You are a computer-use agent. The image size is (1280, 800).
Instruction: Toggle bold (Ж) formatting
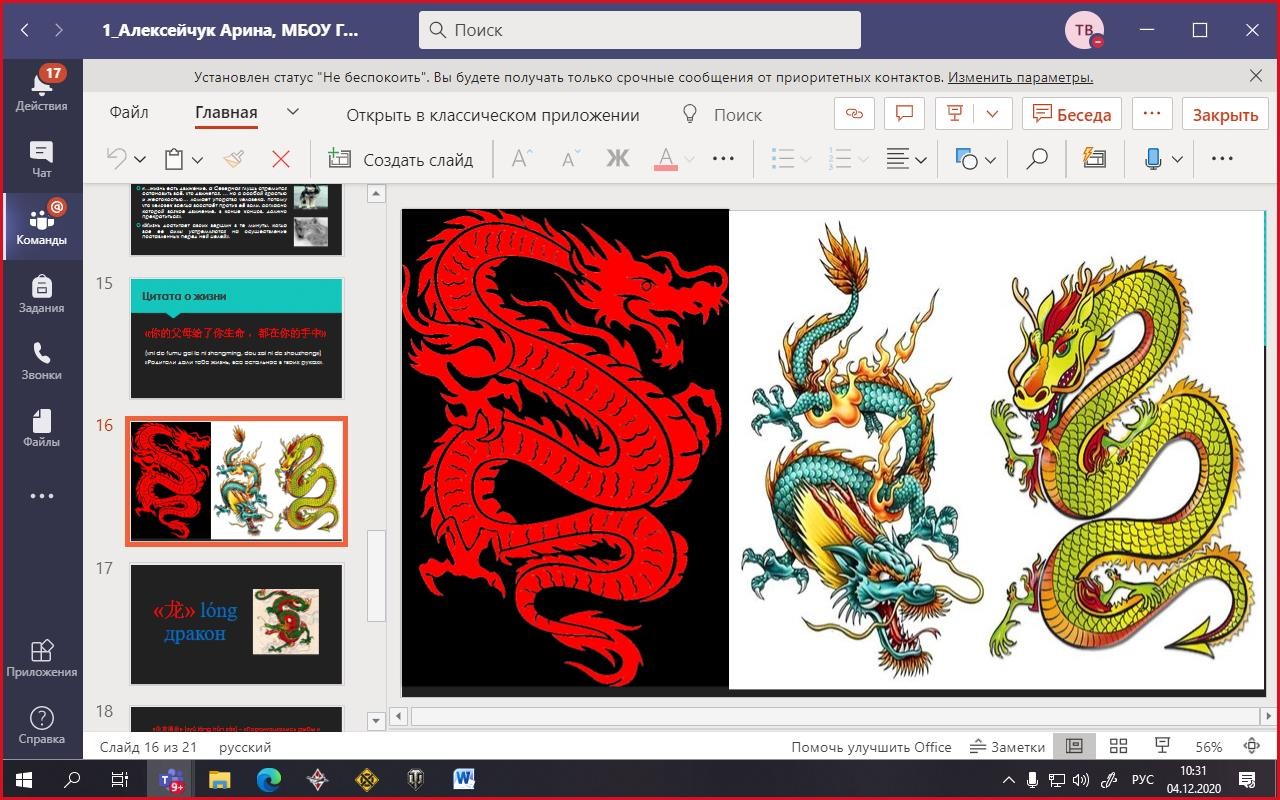(x=617, y=159)
